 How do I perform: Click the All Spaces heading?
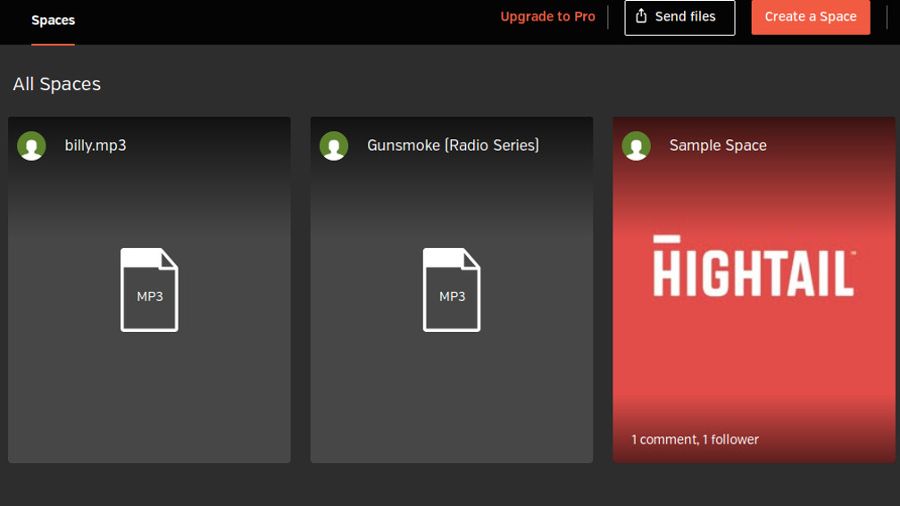[57, 84]
